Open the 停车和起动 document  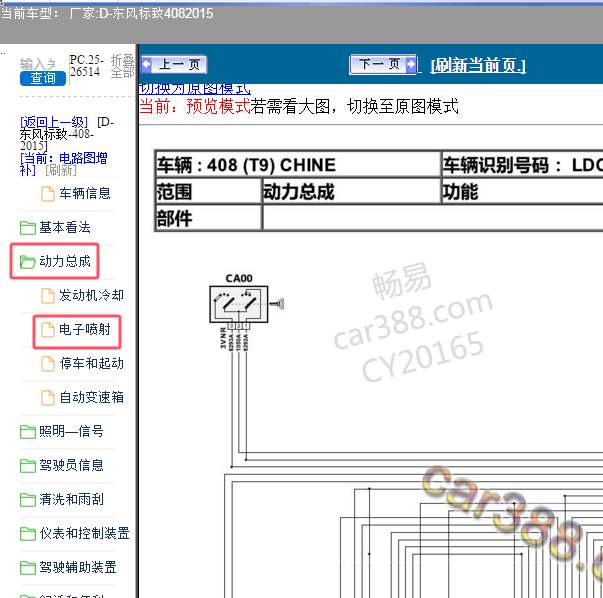(x=91, y=363)
